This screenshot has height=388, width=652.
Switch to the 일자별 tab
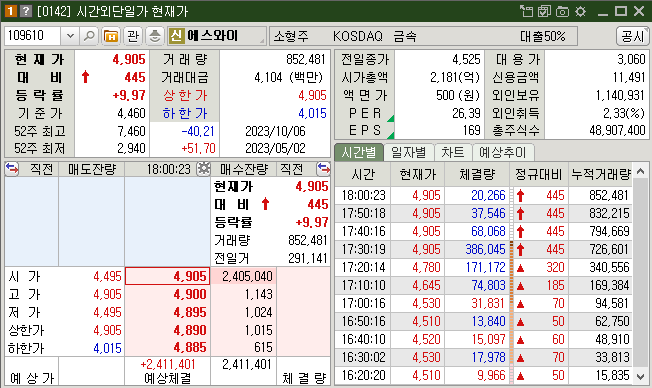pyautogui.click(x=408, y=152)
